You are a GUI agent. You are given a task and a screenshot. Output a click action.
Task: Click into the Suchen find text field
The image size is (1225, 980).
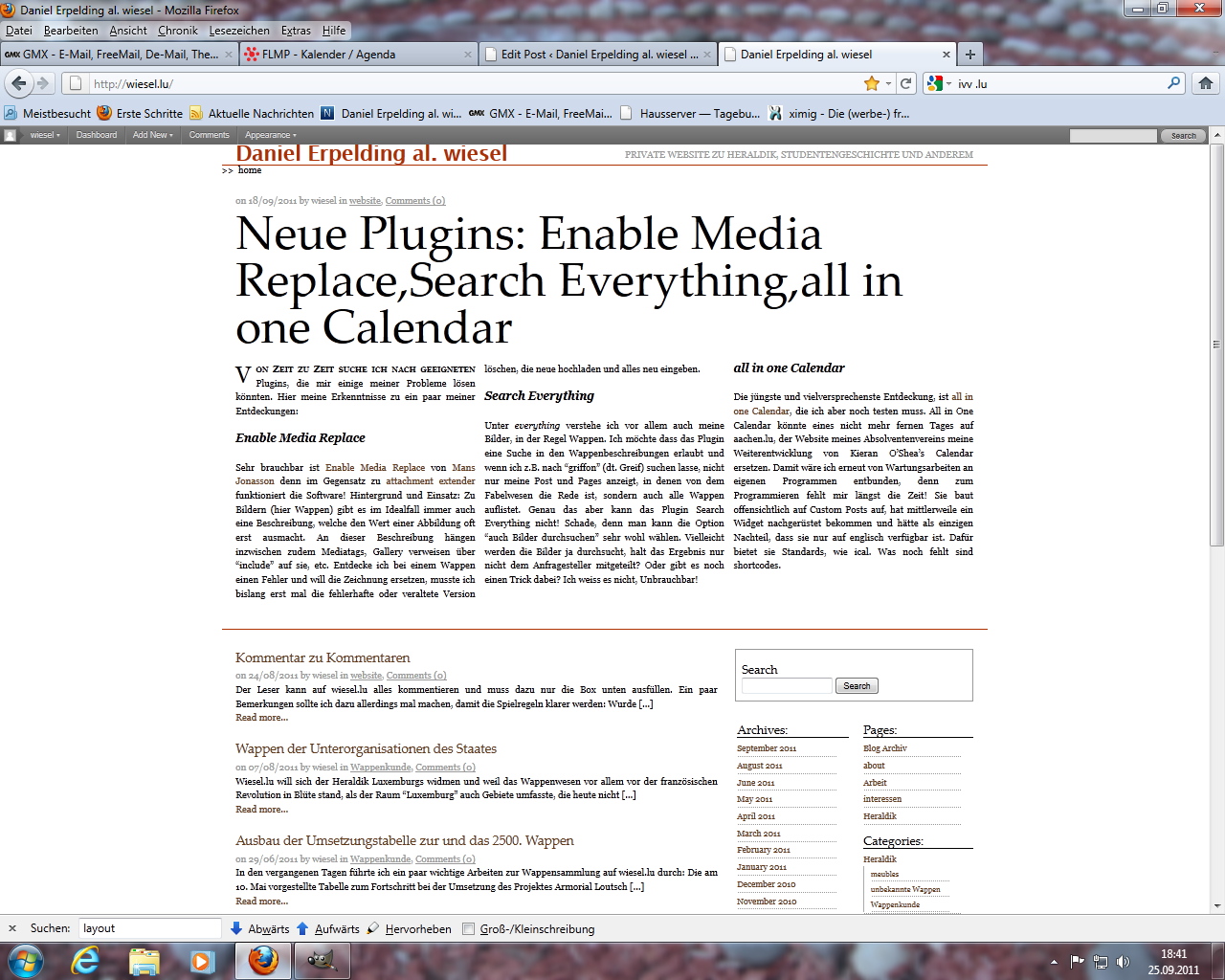pos(149,928)
